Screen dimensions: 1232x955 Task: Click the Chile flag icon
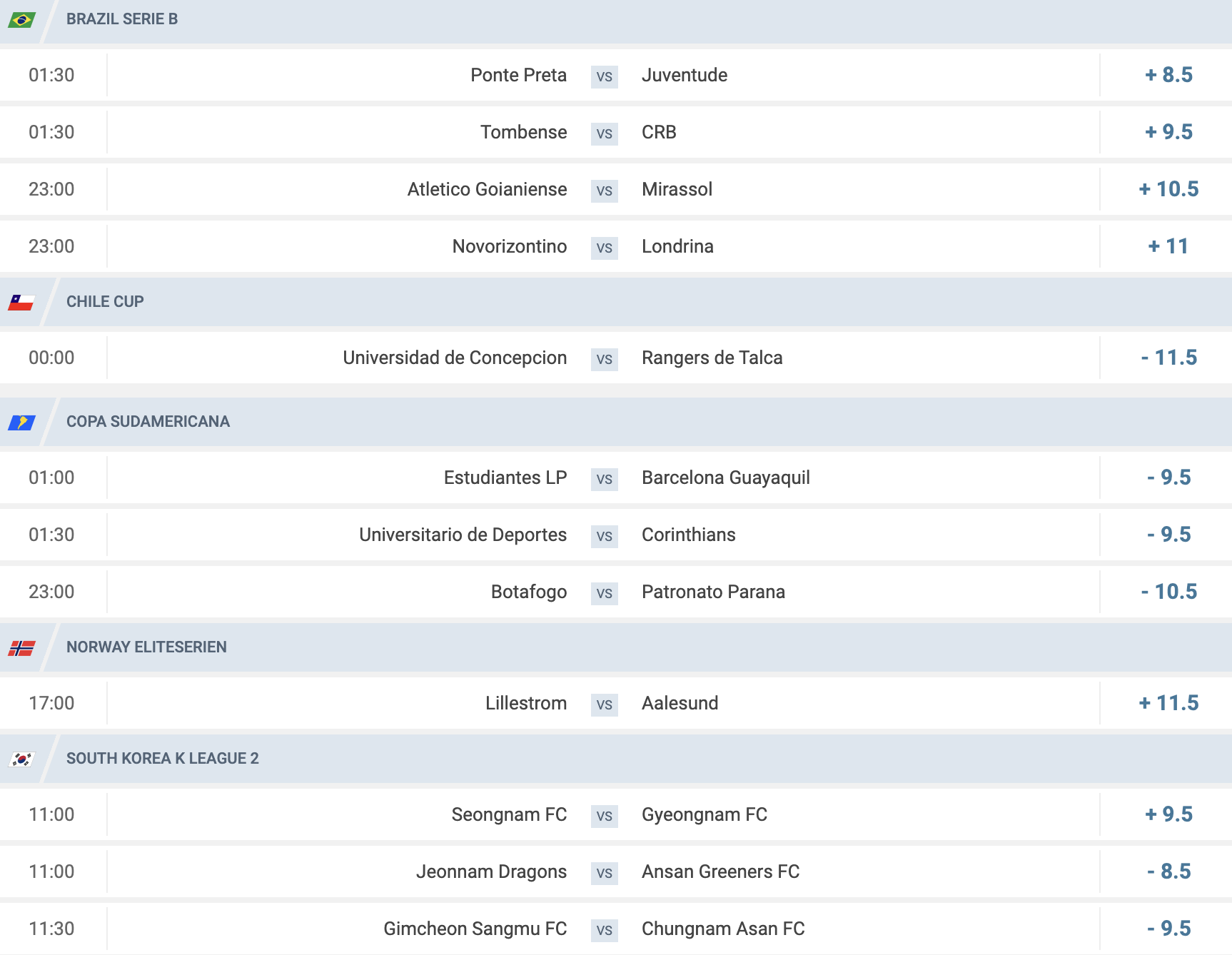(x=21, y=303)
